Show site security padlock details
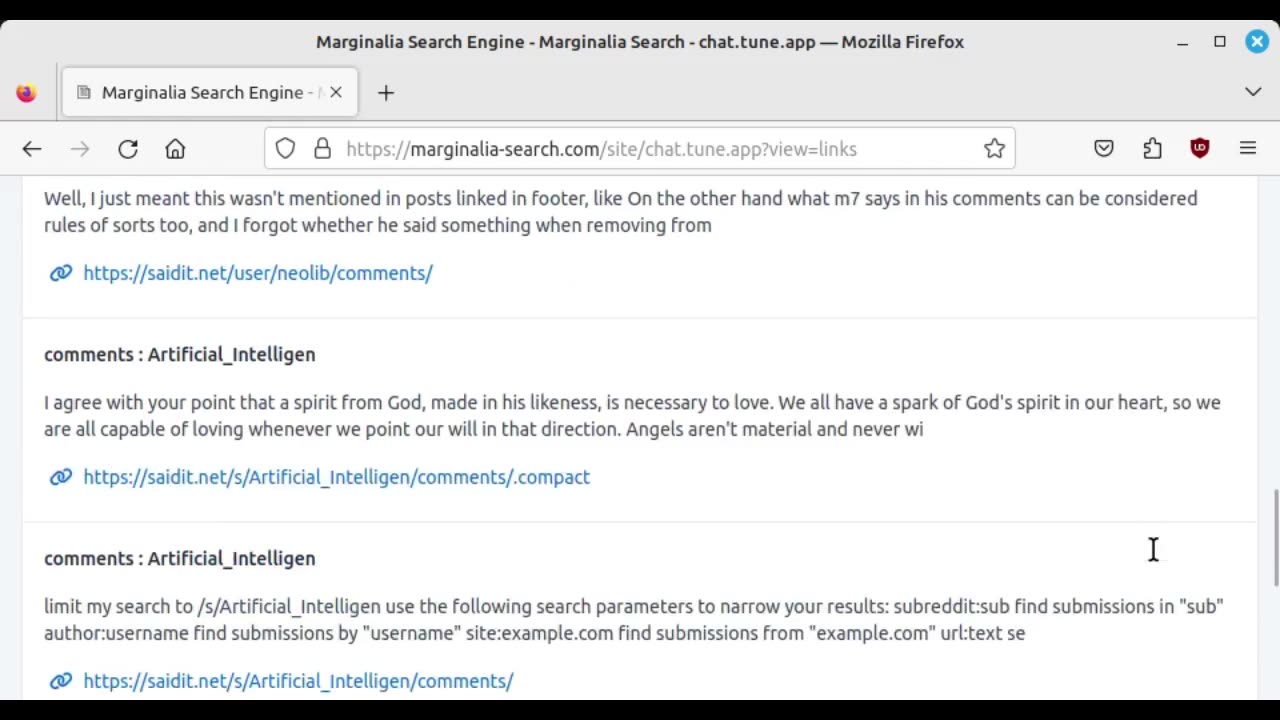 [322, 149]
